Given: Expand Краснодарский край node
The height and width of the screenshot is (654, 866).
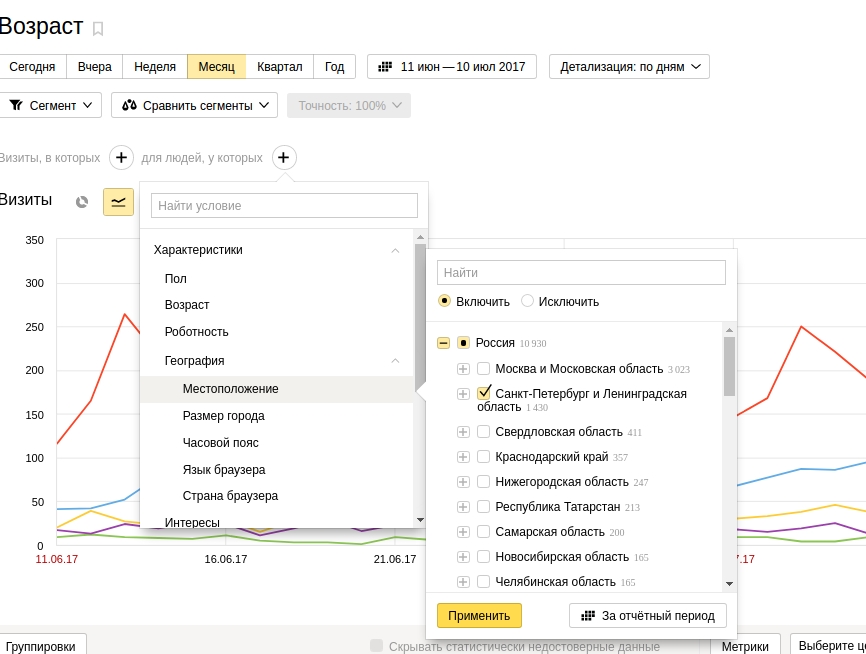Looking at the screenshot, I should [463, 457].
